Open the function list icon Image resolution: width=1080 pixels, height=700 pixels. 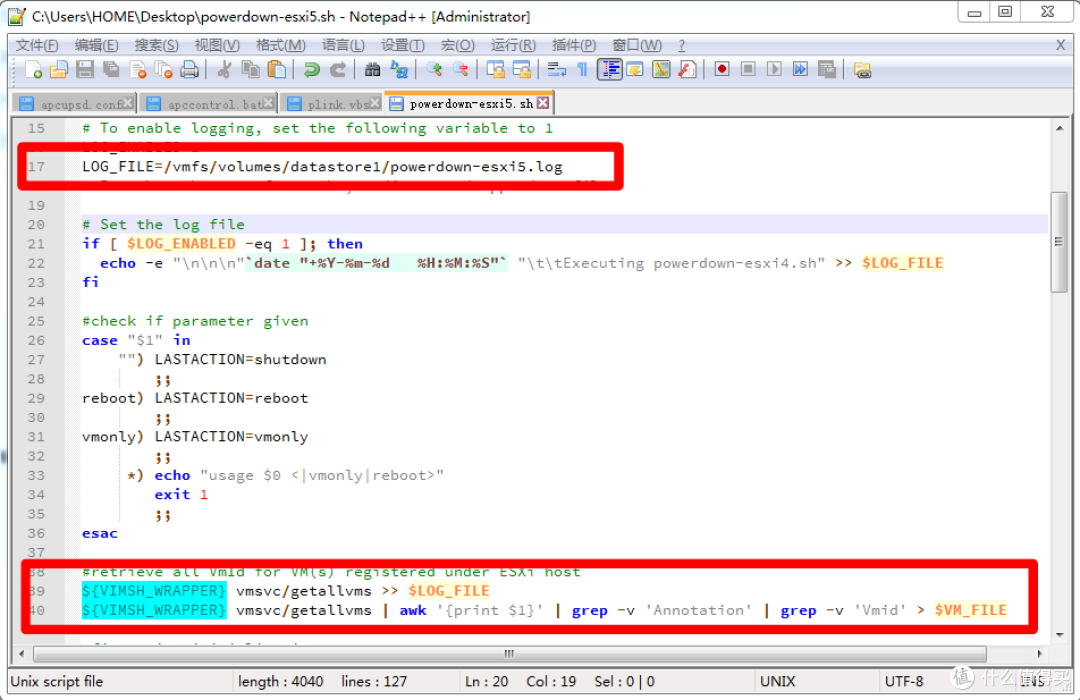[687, 69]
